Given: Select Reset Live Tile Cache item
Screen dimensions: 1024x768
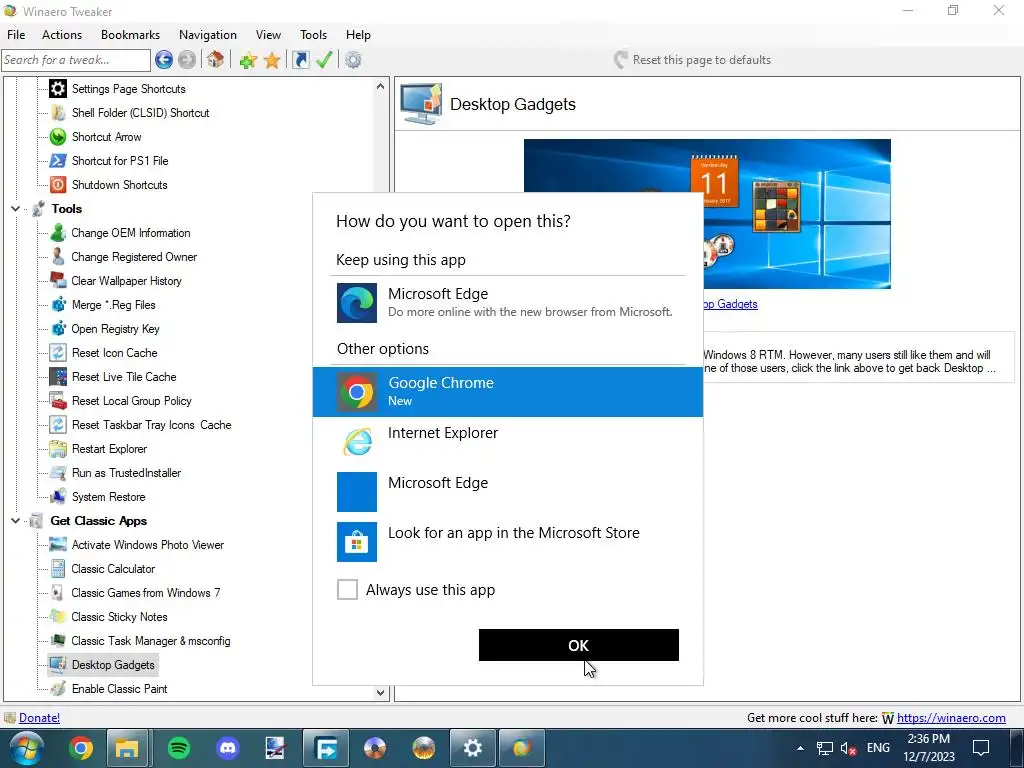Looking at the screenshot, I should click(x=123, y=377).
